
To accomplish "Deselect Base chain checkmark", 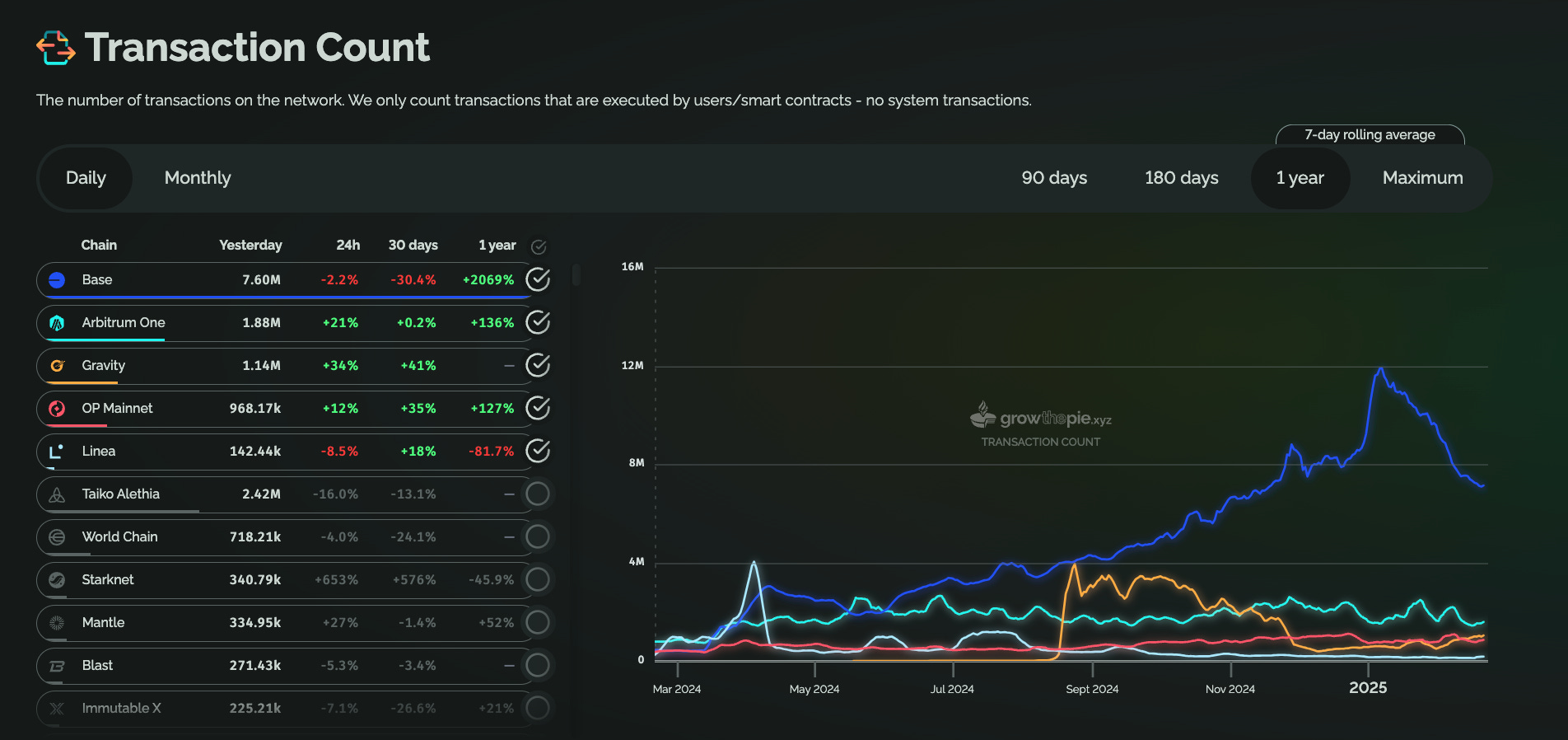I will coord(538,280).
